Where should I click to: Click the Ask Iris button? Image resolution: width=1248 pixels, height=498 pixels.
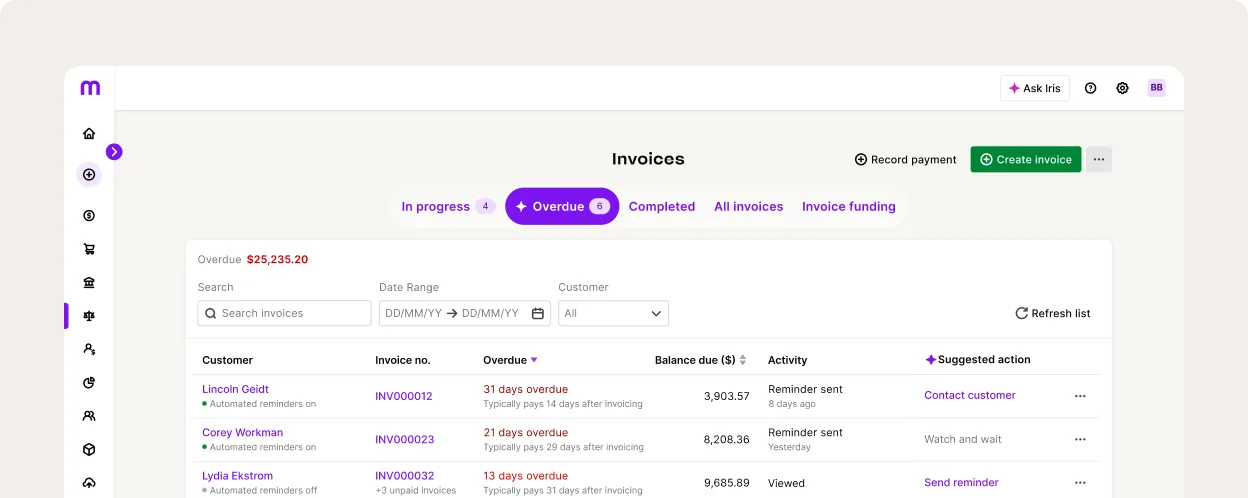pyautogui.click(x=1035, y=88)
